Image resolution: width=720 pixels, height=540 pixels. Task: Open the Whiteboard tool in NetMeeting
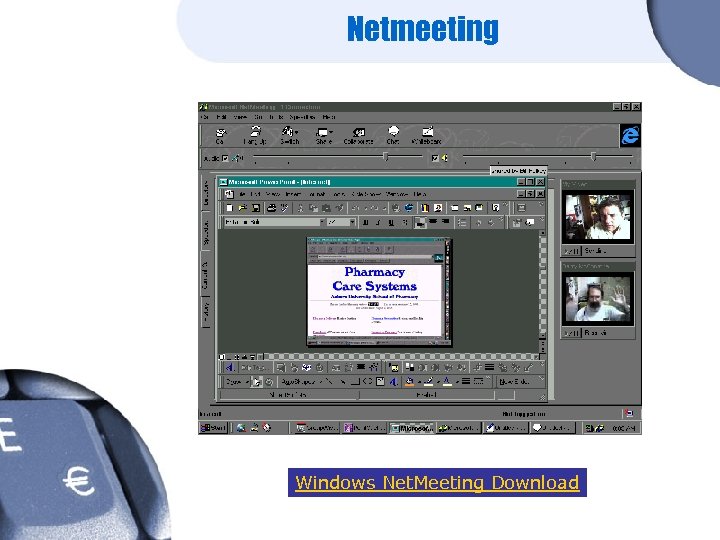pos(427,136)
